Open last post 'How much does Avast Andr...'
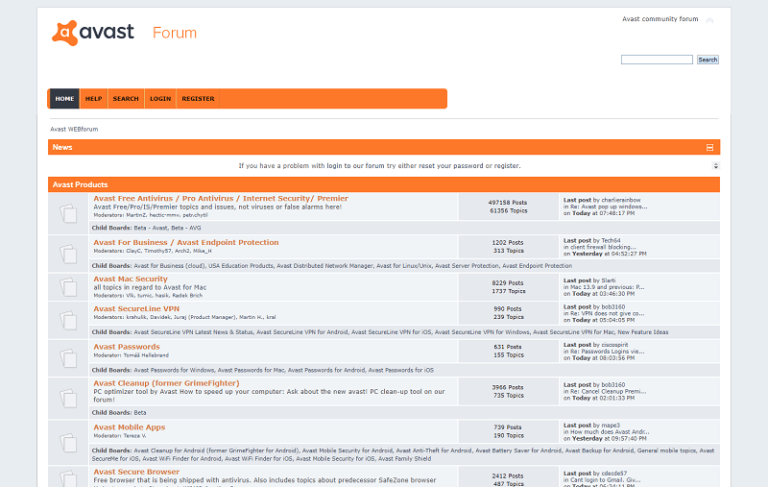This screenshot has width=768, height=487. (x=610, y=432)
